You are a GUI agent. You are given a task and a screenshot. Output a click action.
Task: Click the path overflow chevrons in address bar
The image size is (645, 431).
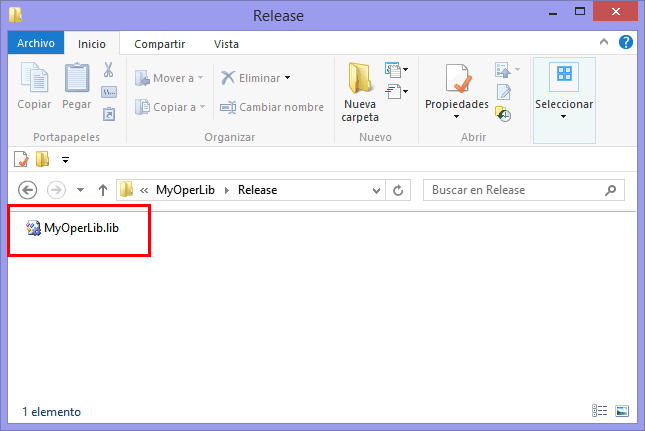(144, 190)
